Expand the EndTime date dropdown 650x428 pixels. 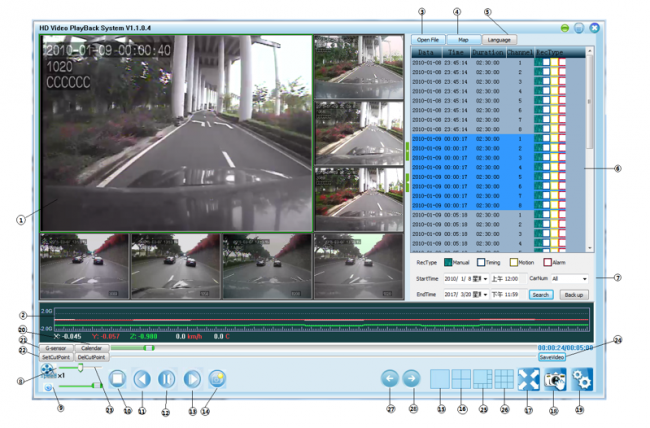tap(487, 295)
